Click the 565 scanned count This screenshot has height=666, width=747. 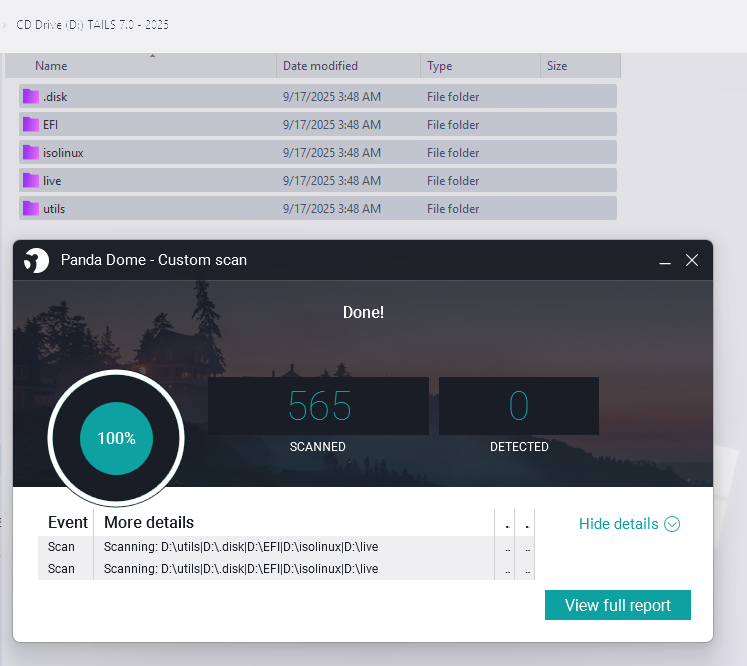pyautogui.click(x=320, y=406)
